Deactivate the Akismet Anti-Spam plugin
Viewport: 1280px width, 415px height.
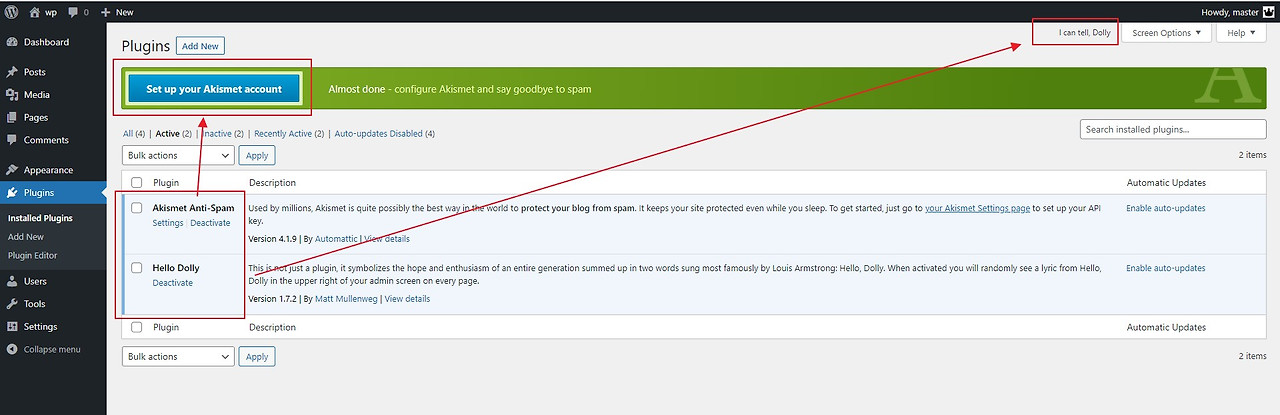point(210,223)
